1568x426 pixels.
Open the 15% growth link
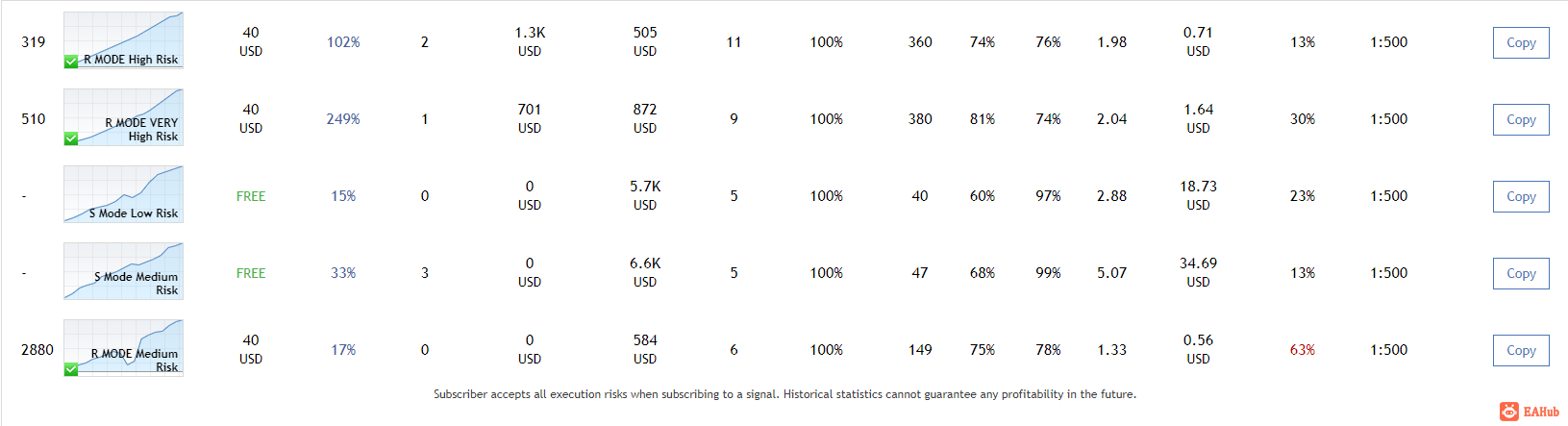tap(343, 196)
